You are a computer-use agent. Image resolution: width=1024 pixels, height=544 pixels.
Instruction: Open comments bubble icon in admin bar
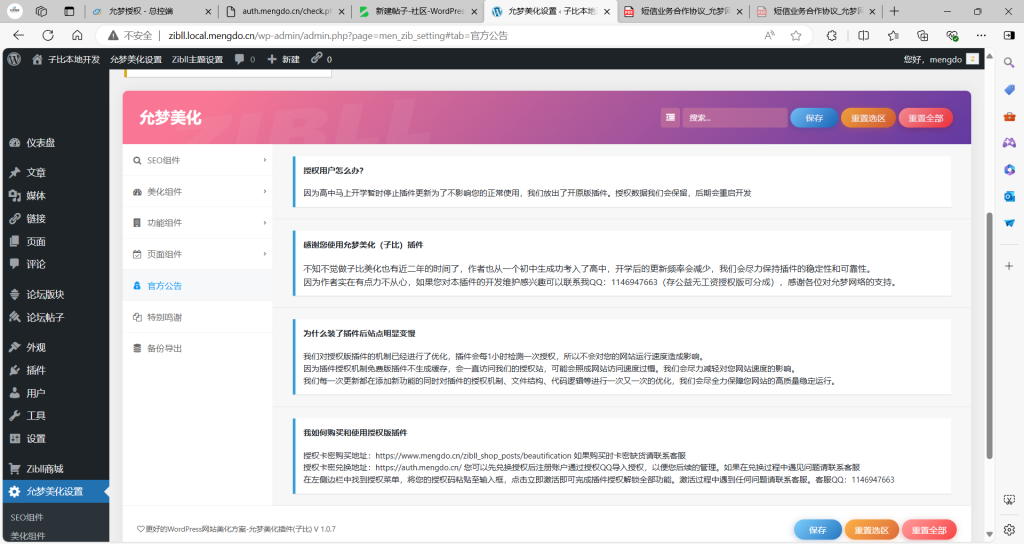pos(240,59)
